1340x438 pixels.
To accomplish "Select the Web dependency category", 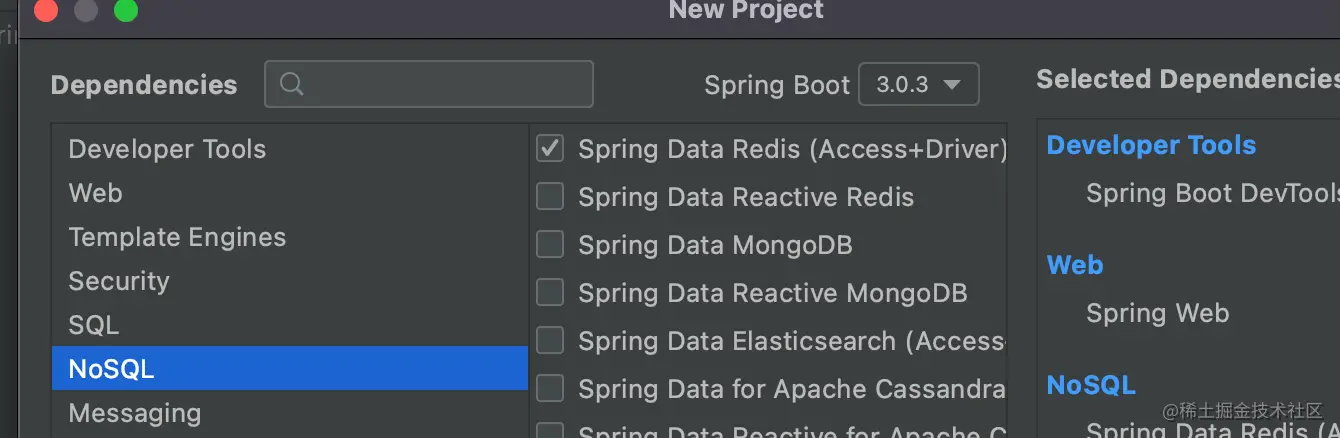I will coord(95,193).
